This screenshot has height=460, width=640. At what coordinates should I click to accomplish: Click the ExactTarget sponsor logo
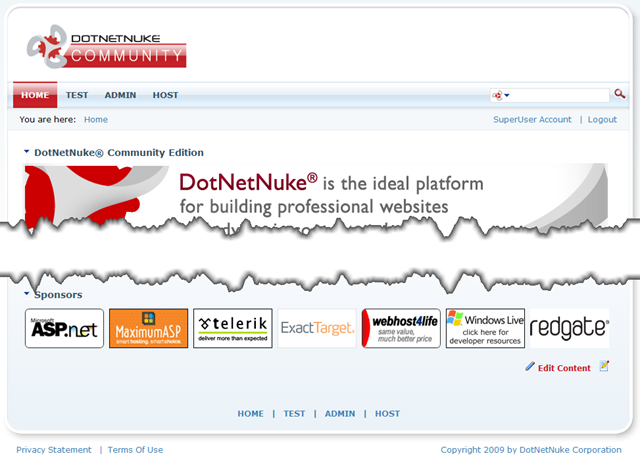click(317, 328)
